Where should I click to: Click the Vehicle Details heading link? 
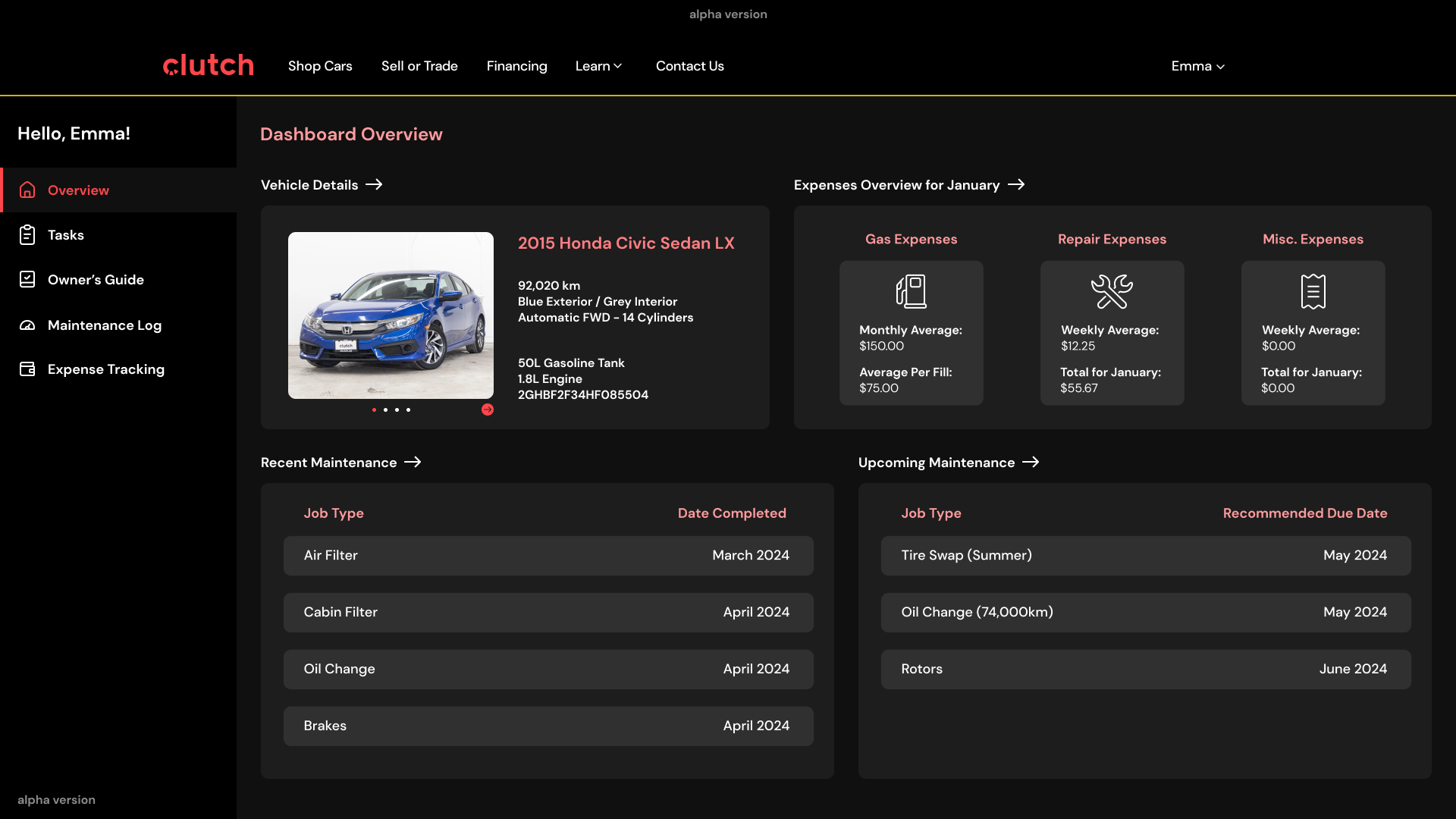309,185
